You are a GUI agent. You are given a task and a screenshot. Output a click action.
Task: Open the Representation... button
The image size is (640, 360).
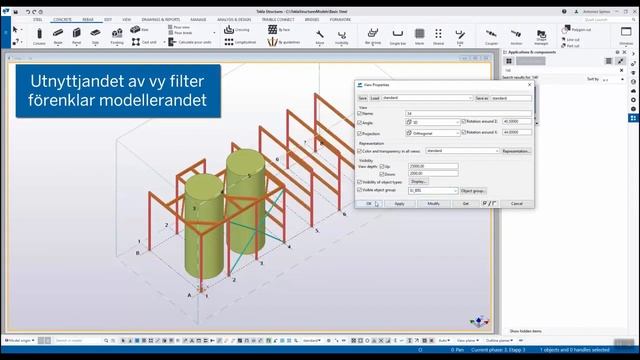tap(516, 151)
